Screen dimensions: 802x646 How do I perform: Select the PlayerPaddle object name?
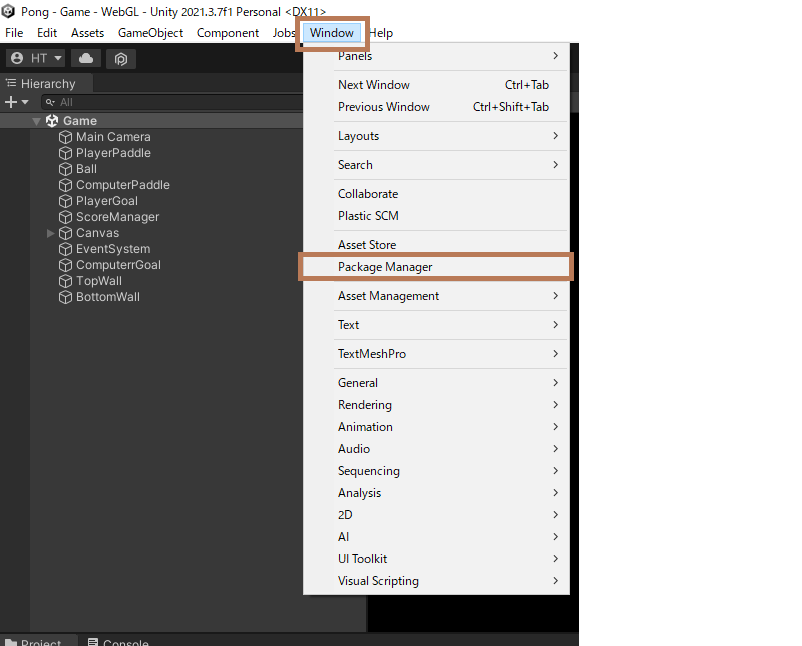[x=113, y=153]
